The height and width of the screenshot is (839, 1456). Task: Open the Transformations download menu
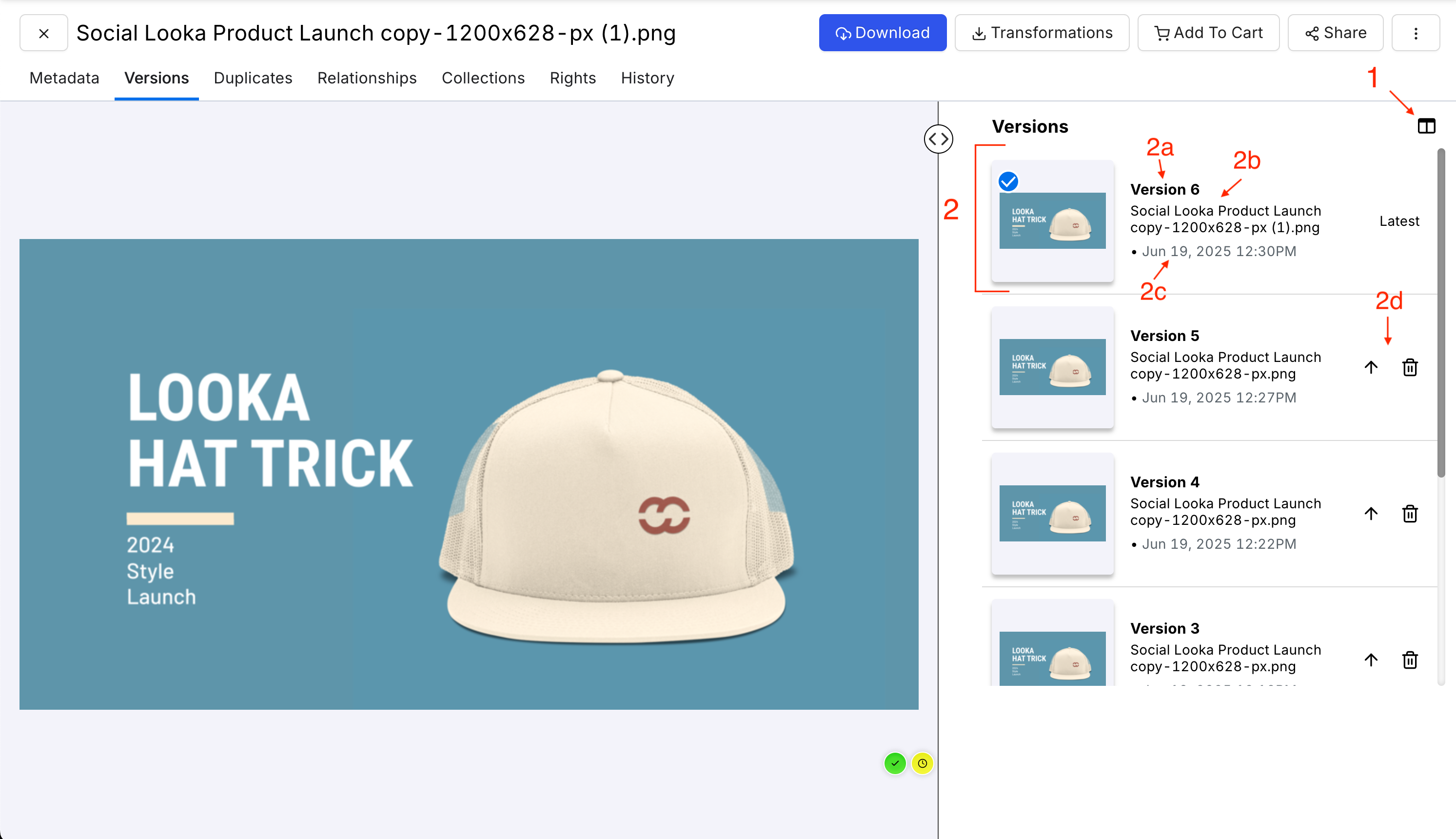pos(1042,33)
